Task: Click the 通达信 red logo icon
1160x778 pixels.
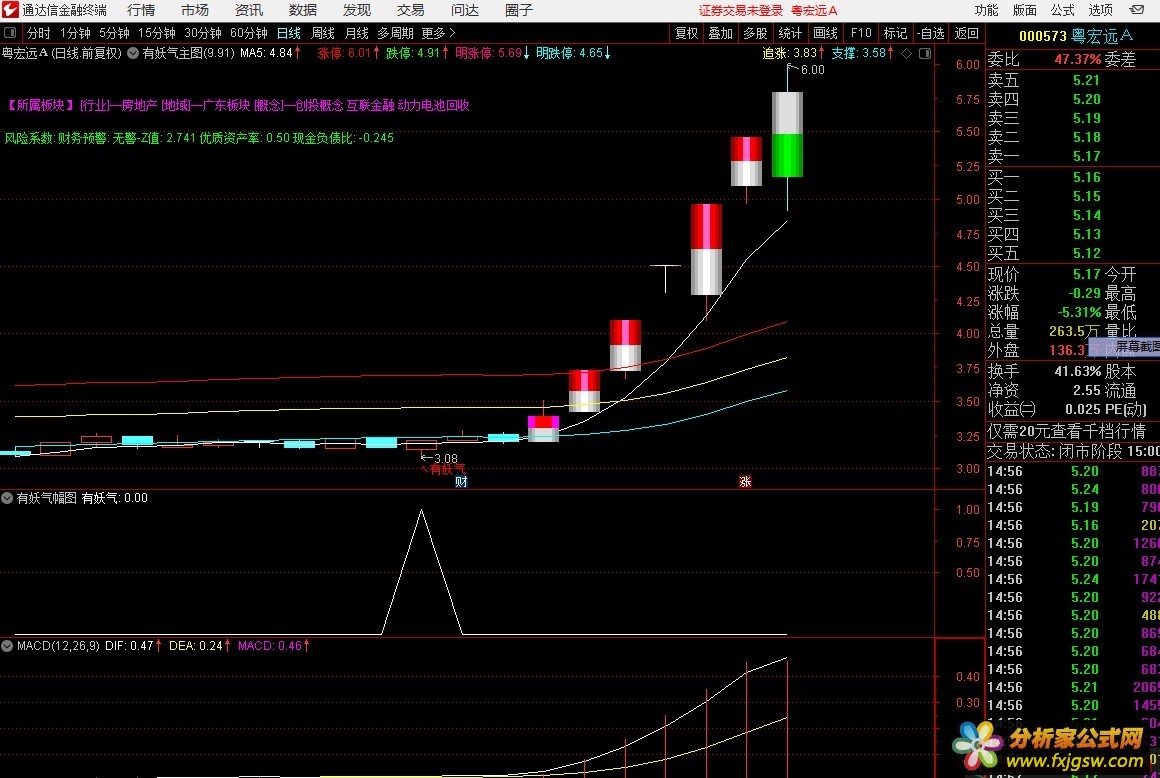Action: 10,10
